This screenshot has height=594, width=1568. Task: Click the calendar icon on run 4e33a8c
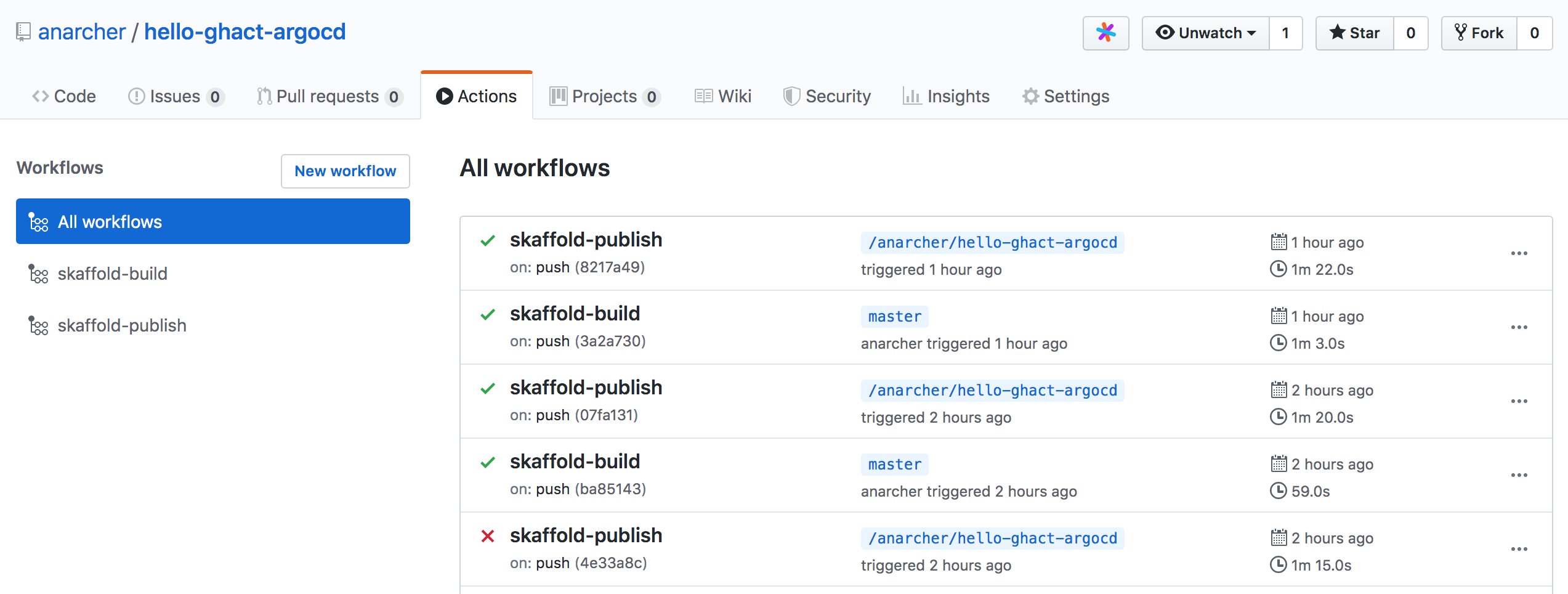(x=1279, y=538)
